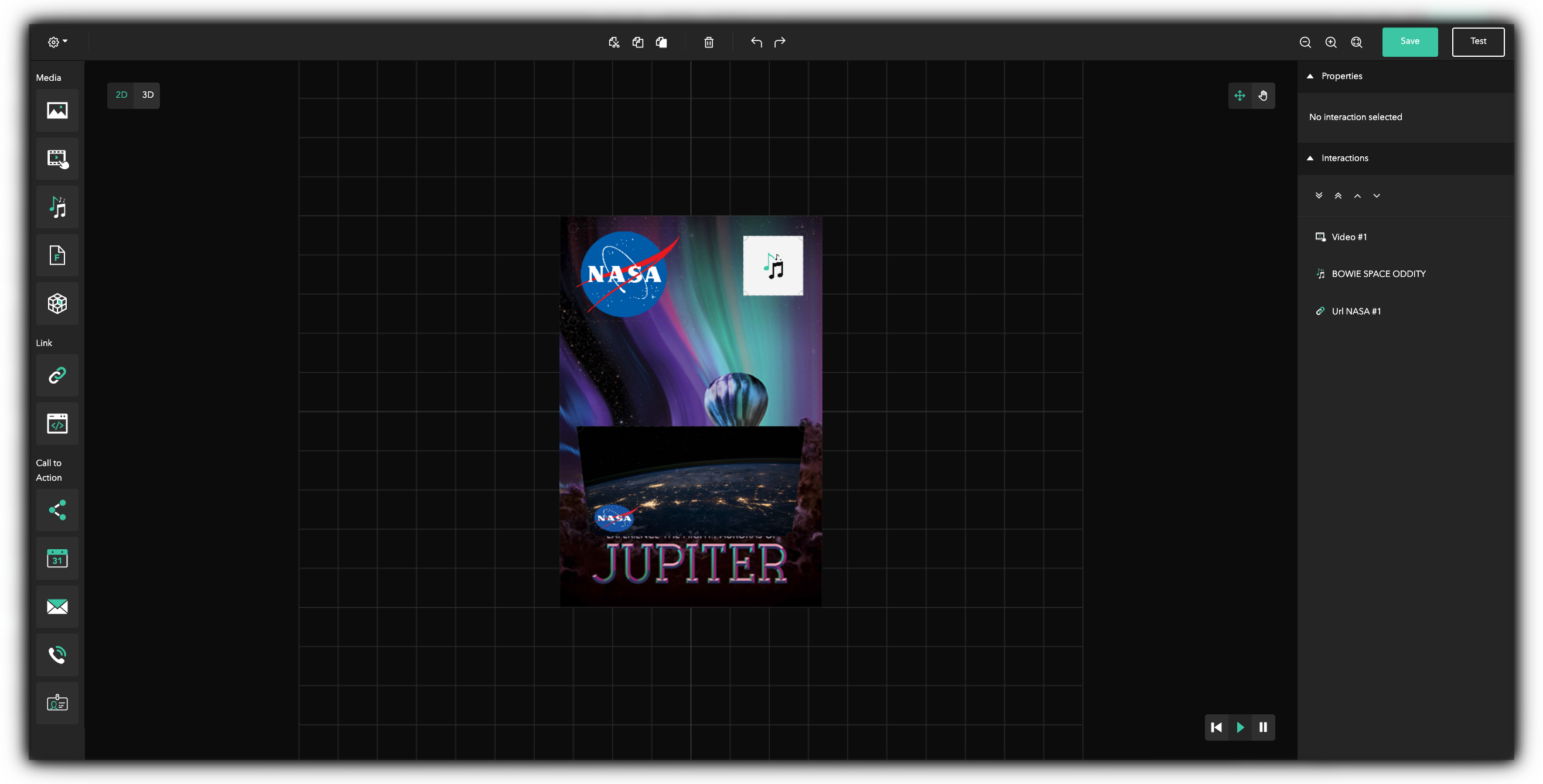Move interaction to top of list

[1337, 196]
